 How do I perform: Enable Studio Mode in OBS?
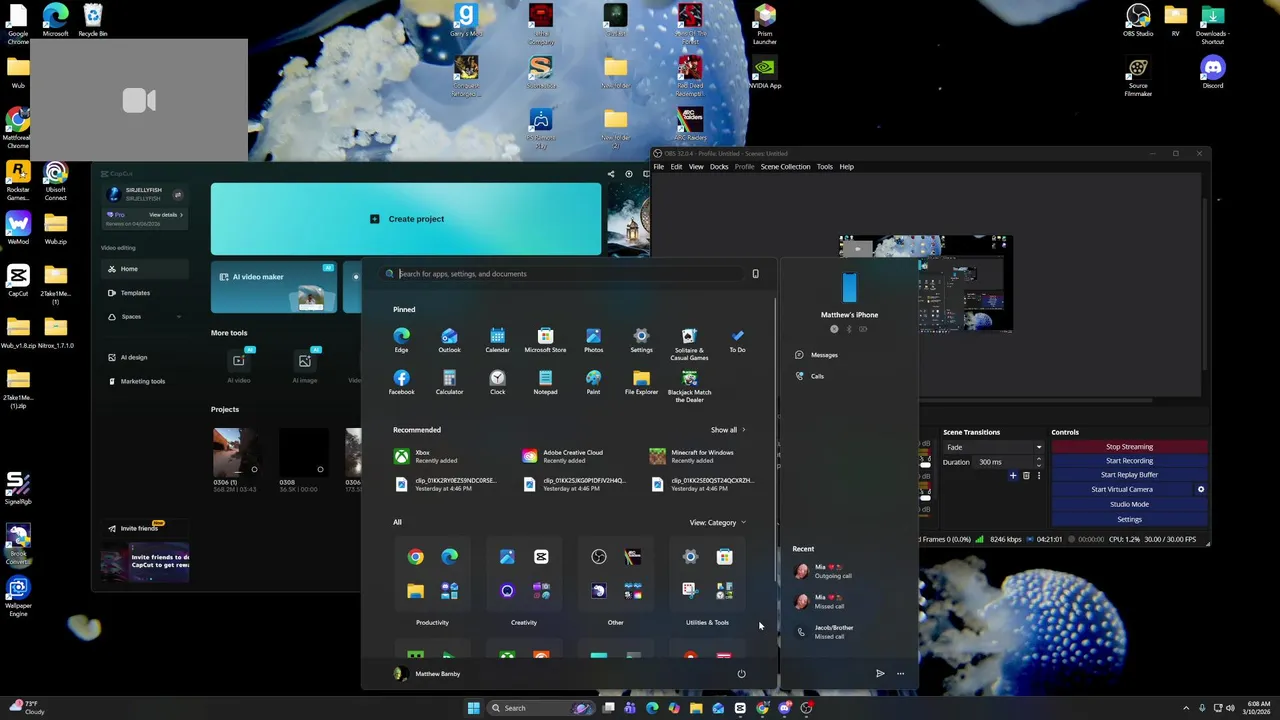pos(1129,504)
